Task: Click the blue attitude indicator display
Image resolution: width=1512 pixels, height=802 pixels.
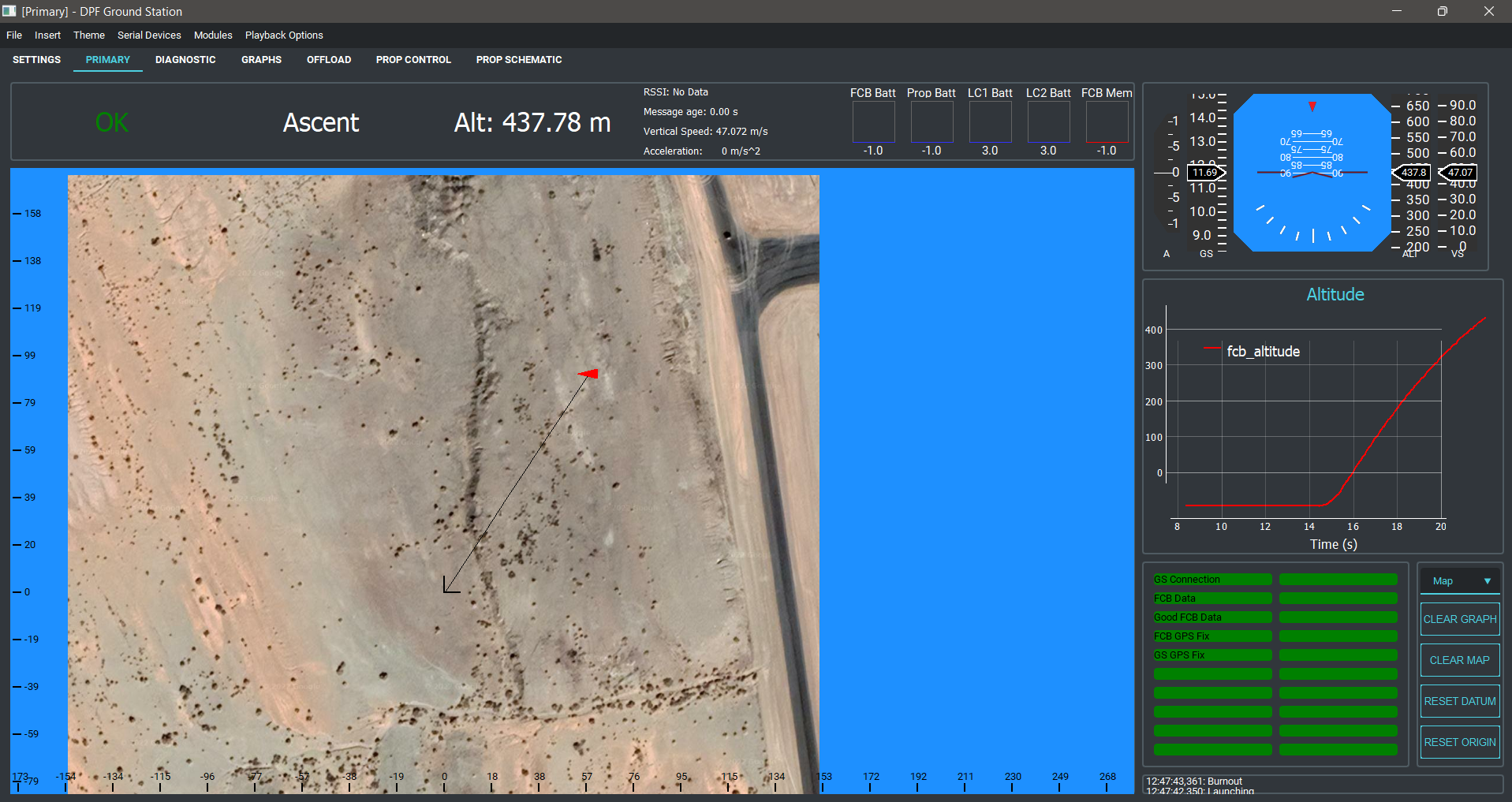Action: tap(1312, 173)
